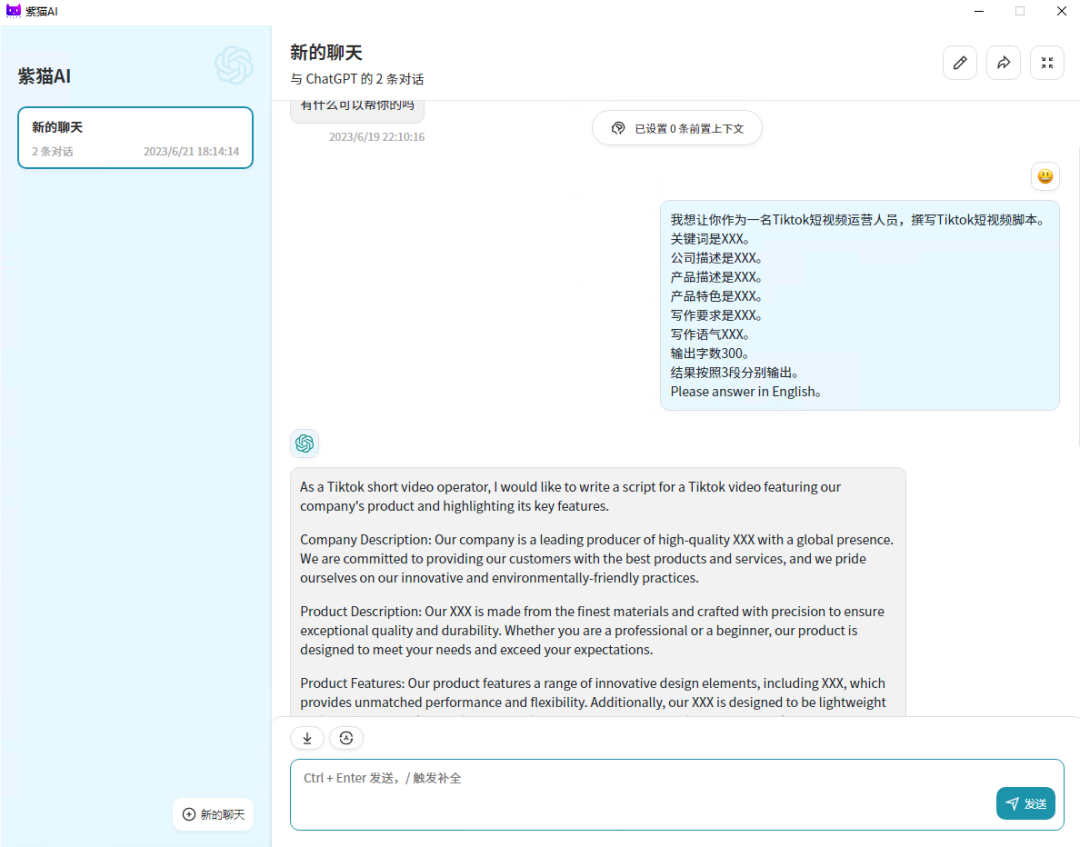This screenshot has width=1080, height=847.
Task: Click the smiley emoji avatar on user message
Action: point(1045,176)
